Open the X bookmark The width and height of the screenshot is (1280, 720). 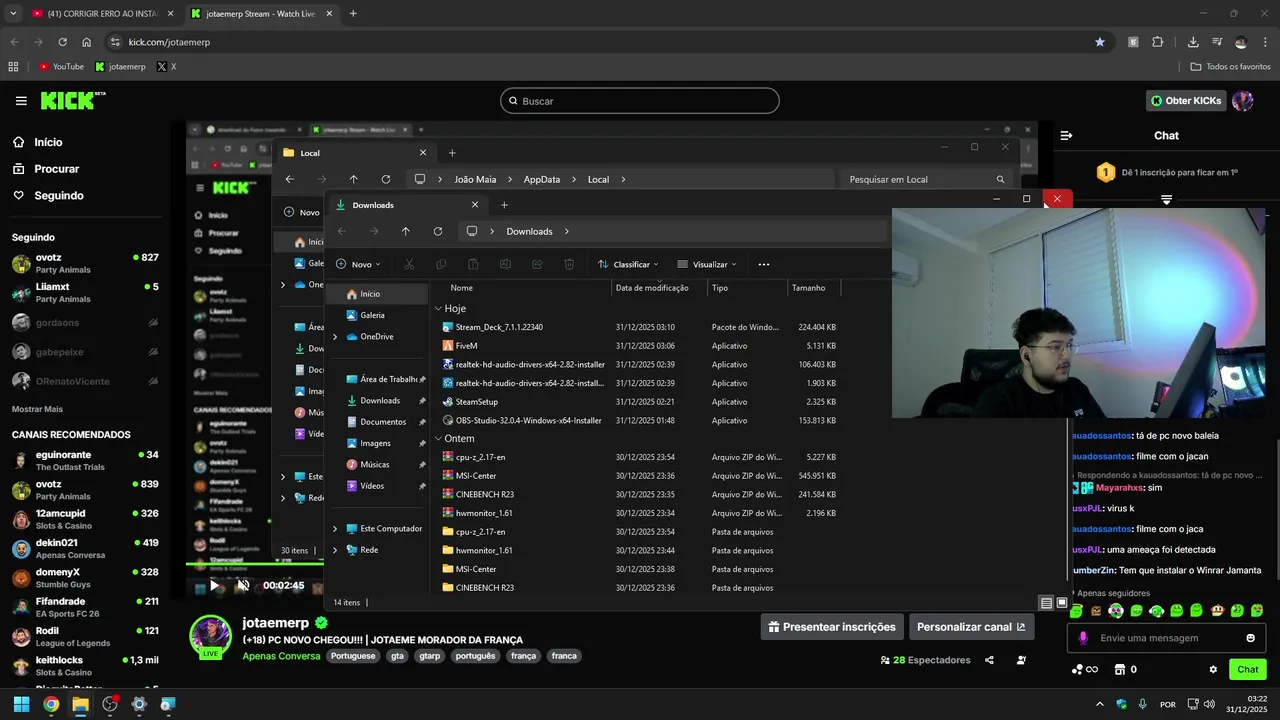pyautogui.click(x=166, y=67)
